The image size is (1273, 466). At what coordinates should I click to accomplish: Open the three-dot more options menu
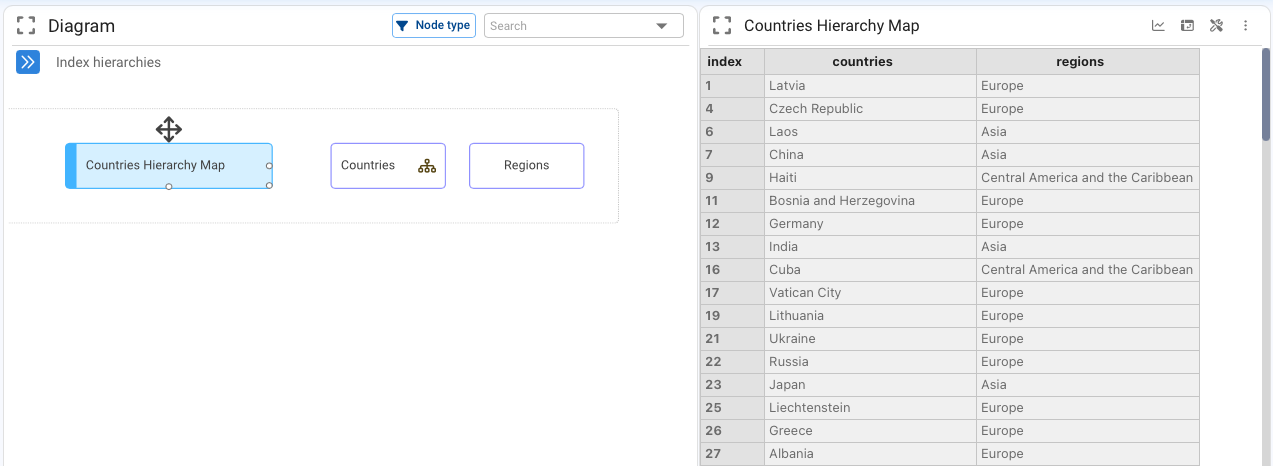pyautogui.click(x=1245, y=26)
